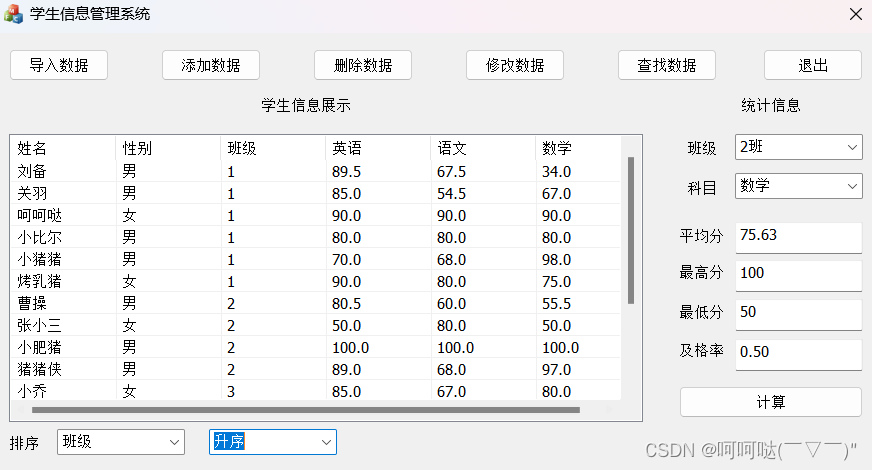The width and height of the screenshot is (872, 470).
Task: Click 刘备's 数学 score 34.0
Action: pos(557,172)
